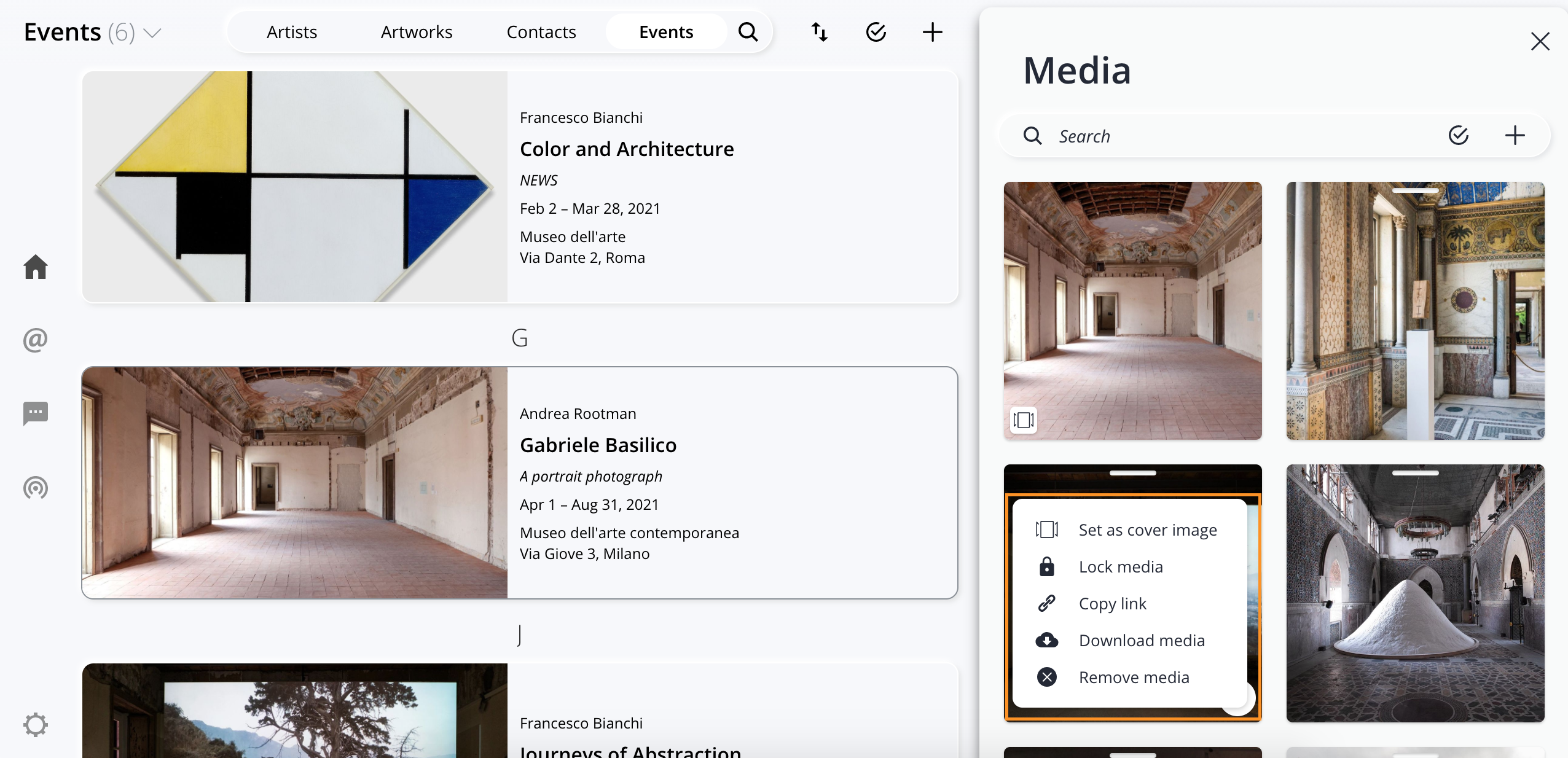Choose Lock media from the menu
The height and width of the screenshot is (758, 1568).
pos(1129,566)
